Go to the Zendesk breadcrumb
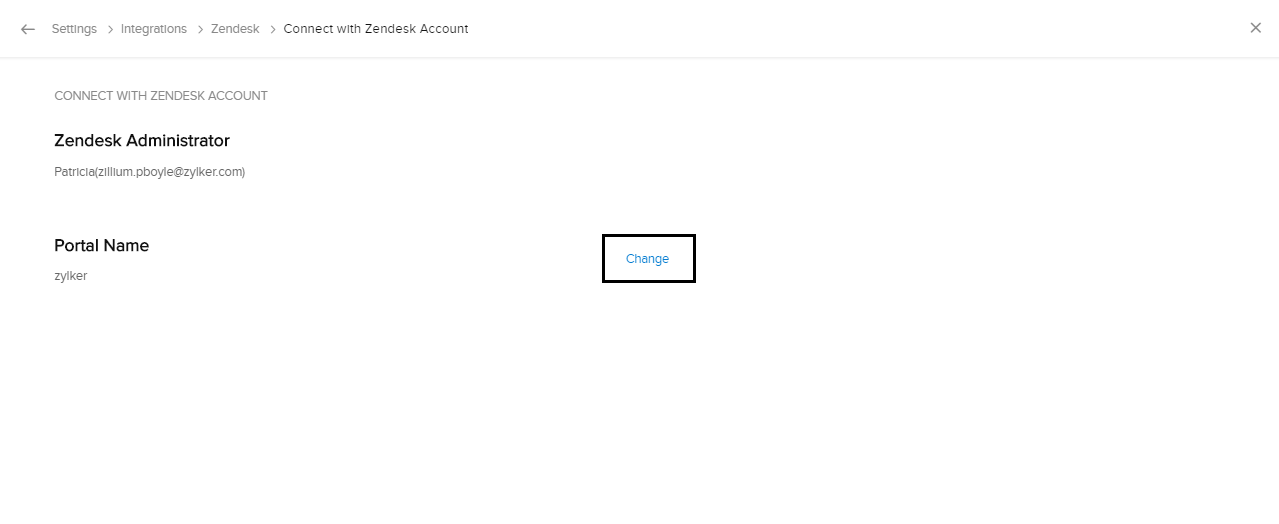The width and height of the screenshot is (1279, 524). (235, 29)
